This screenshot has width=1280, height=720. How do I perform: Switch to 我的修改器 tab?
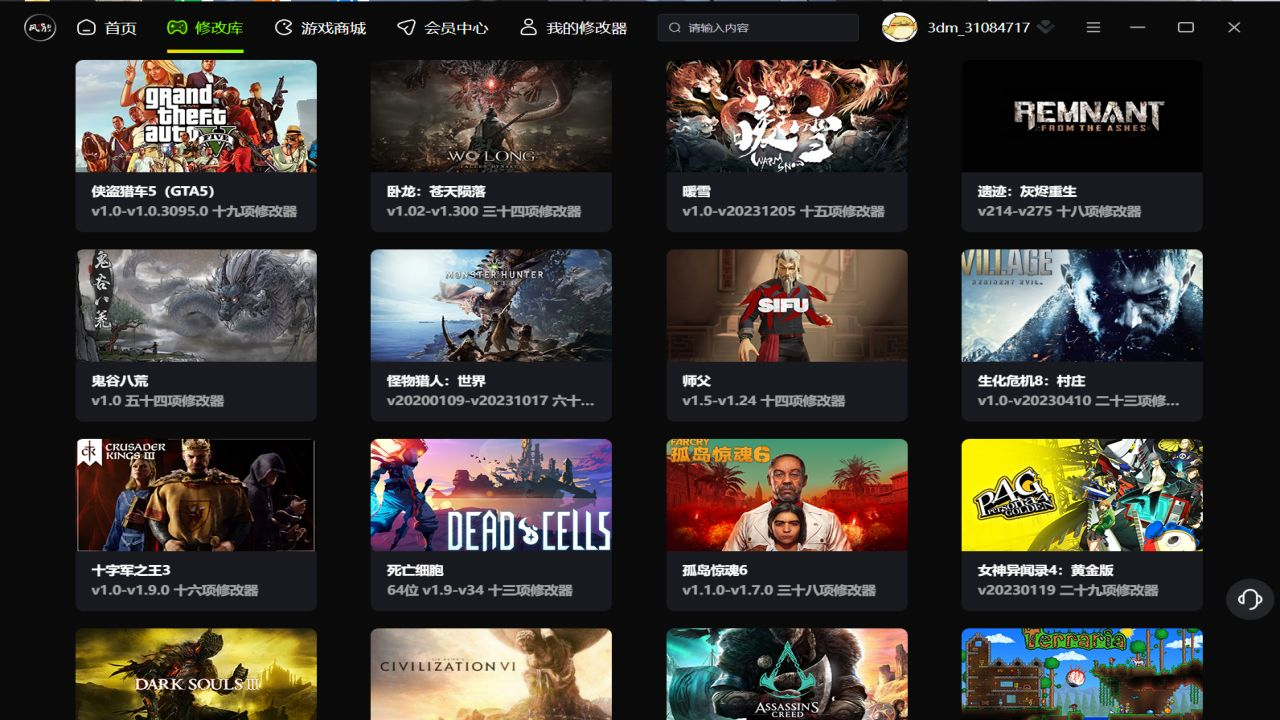[x=573, y=28]
